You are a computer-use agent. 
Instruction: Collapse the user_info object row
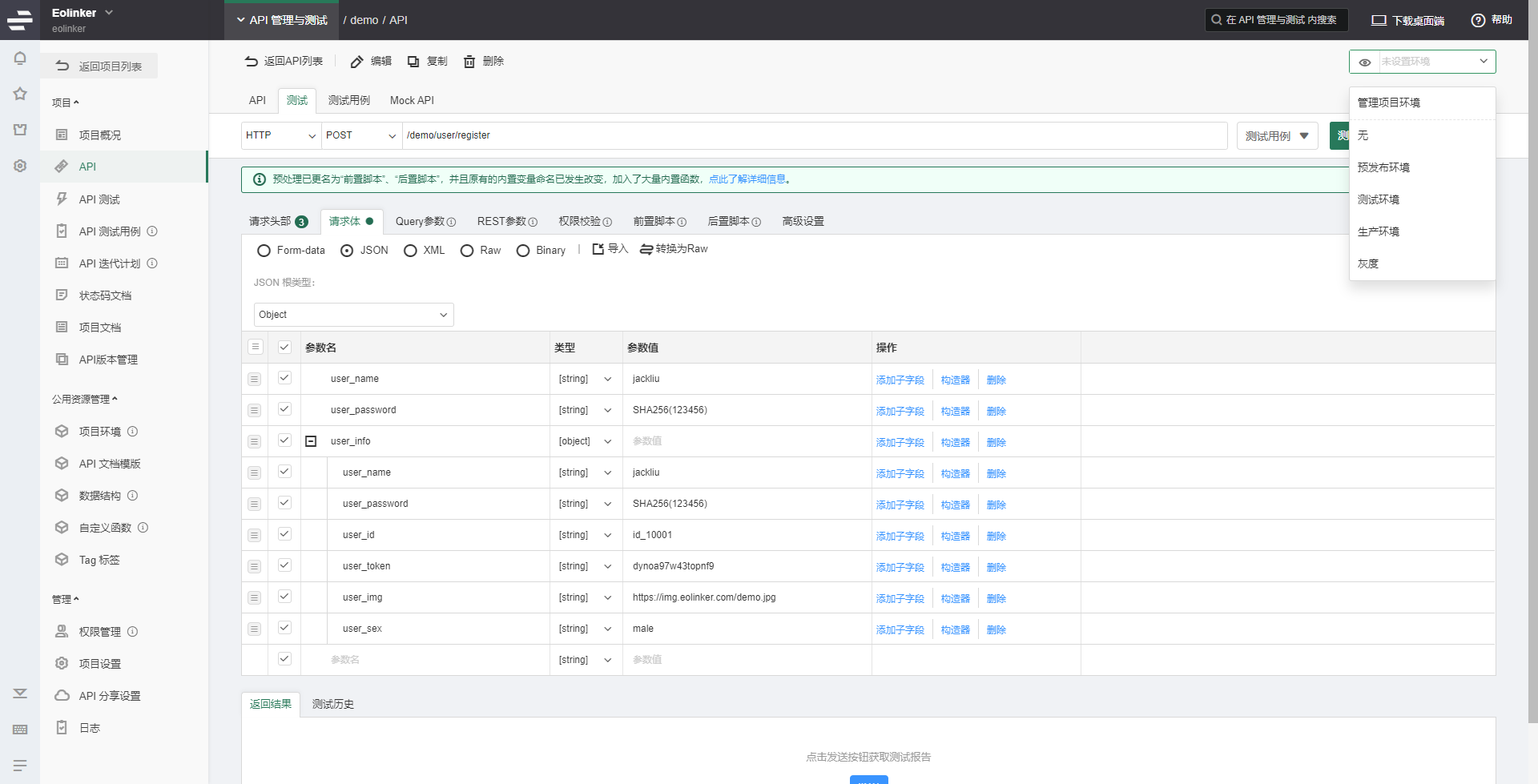click(x=312, y=441)
